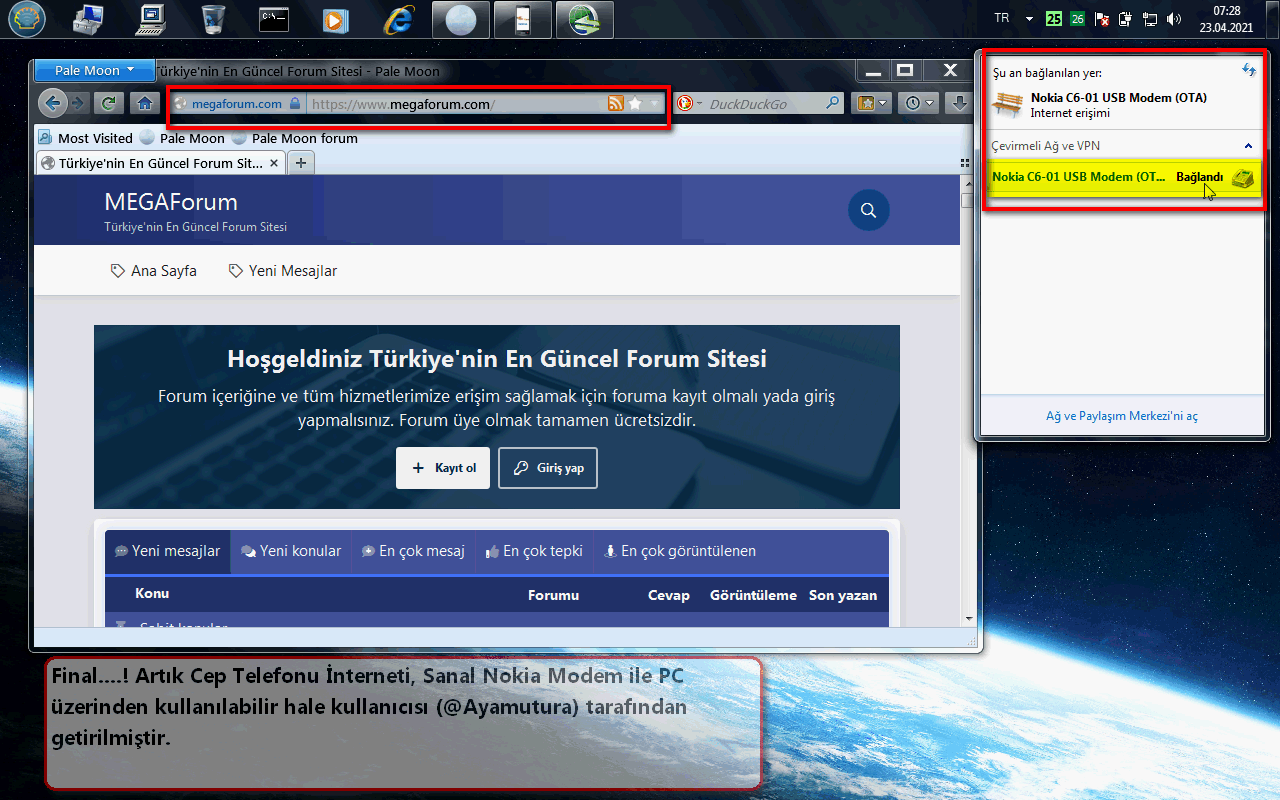Open the Downloads arrow button
The image size is (1280, 800).
[958, 103]
